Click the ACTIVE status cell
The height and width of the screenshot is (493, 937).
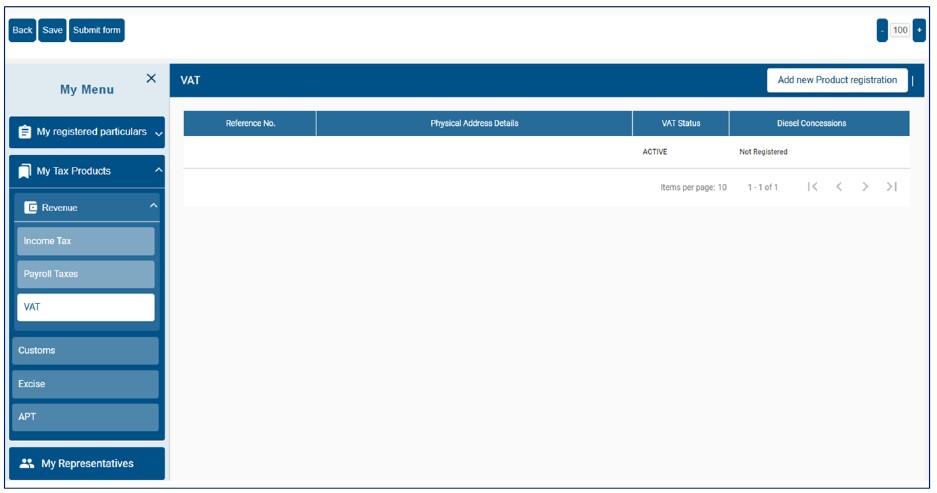click(x=655, y=152)
